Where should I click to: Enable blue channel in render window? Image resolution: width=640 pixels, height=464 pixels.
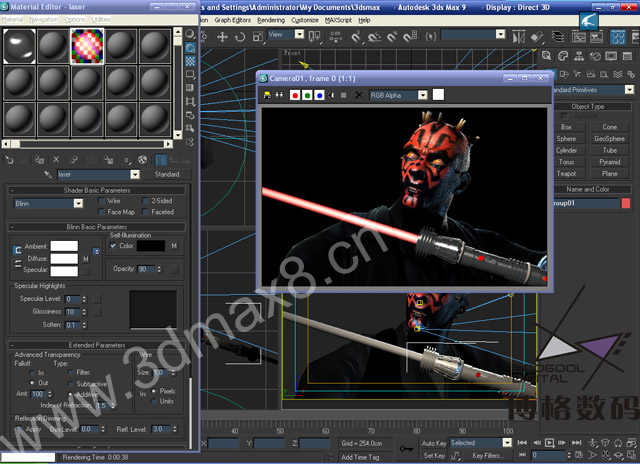319,95
